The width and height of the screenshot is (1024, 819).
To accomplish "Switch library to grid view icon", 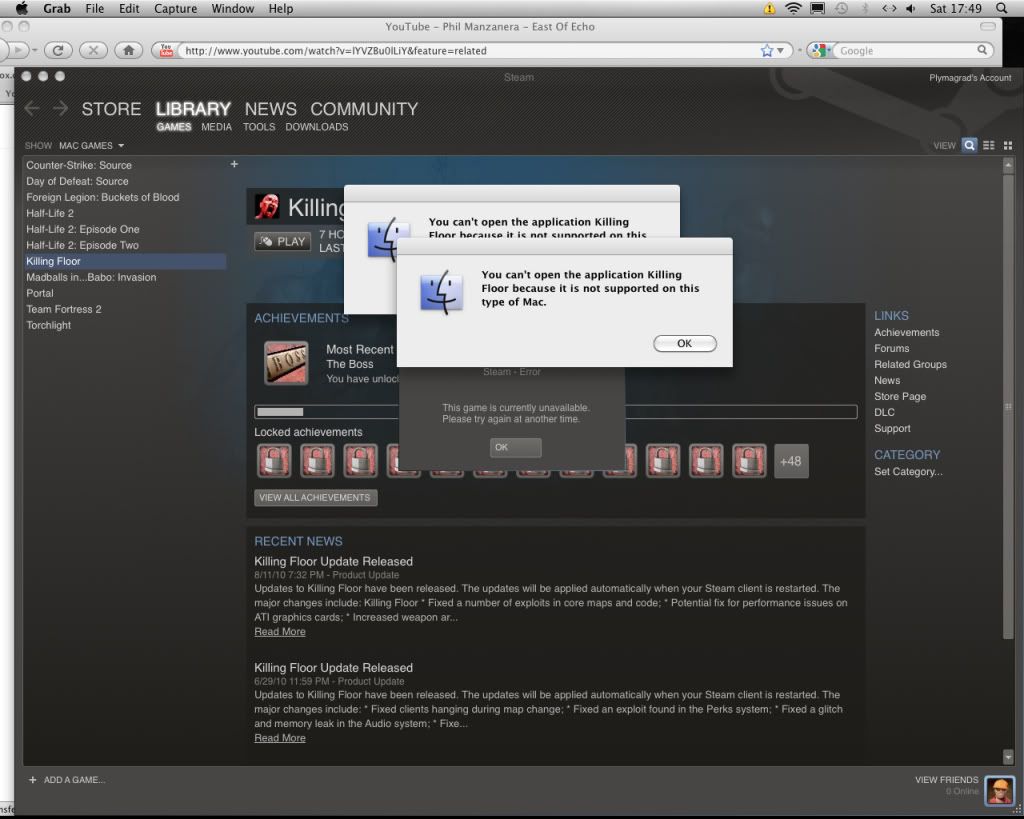I will coord(1008,145).
